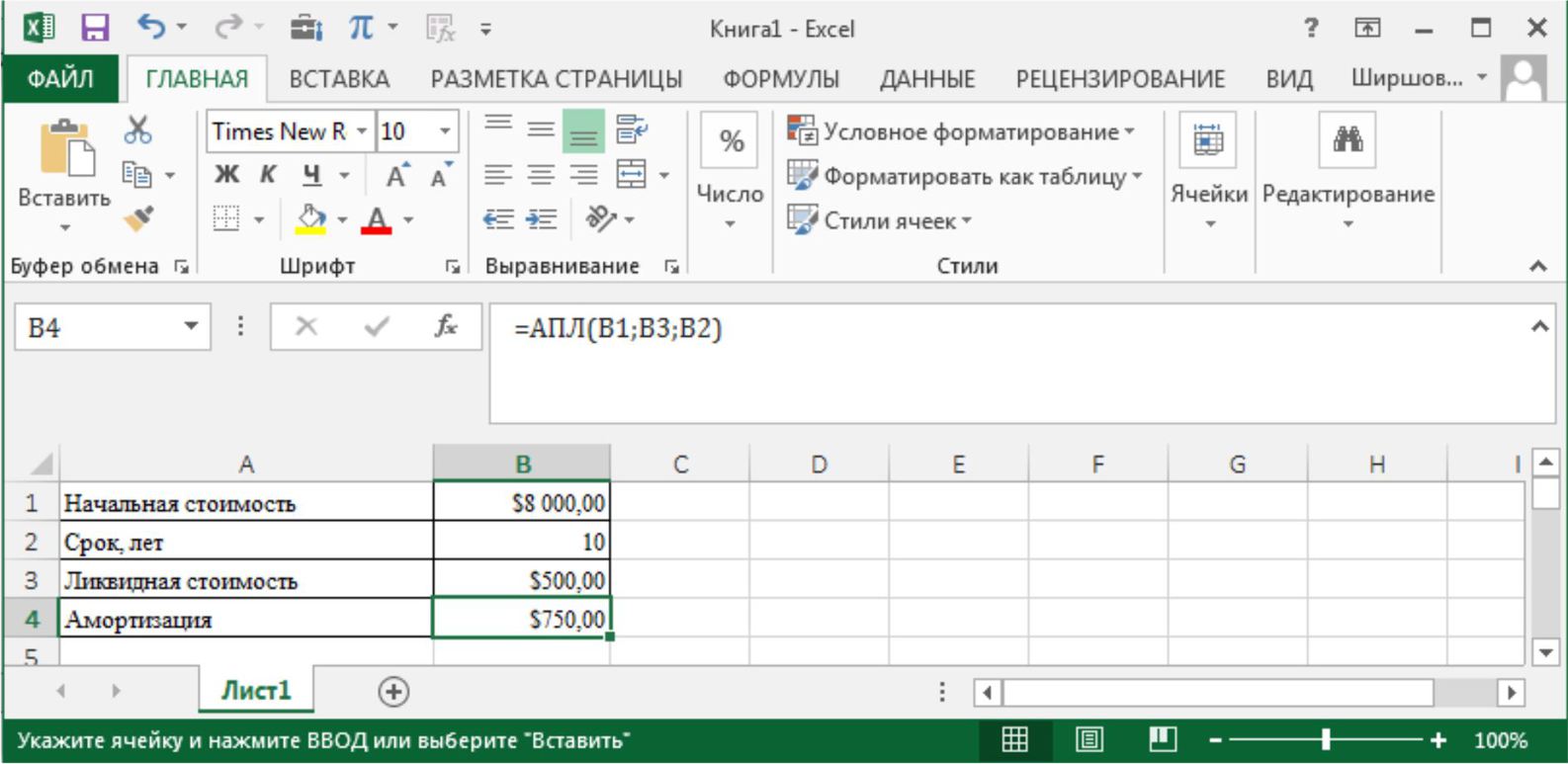Image resolution: width=1568 pixels, height=764 pixels.
Task: Open the Ячейки cells group
Action: (x=1208, y=170)
